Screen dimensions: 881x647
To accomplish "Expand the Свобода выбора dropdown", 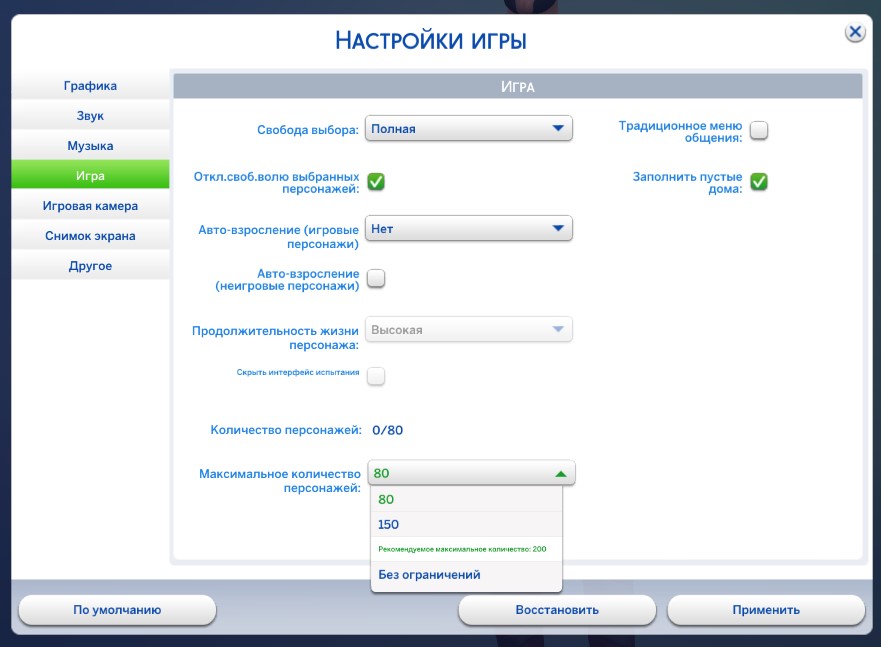I will tap(468, 128).
